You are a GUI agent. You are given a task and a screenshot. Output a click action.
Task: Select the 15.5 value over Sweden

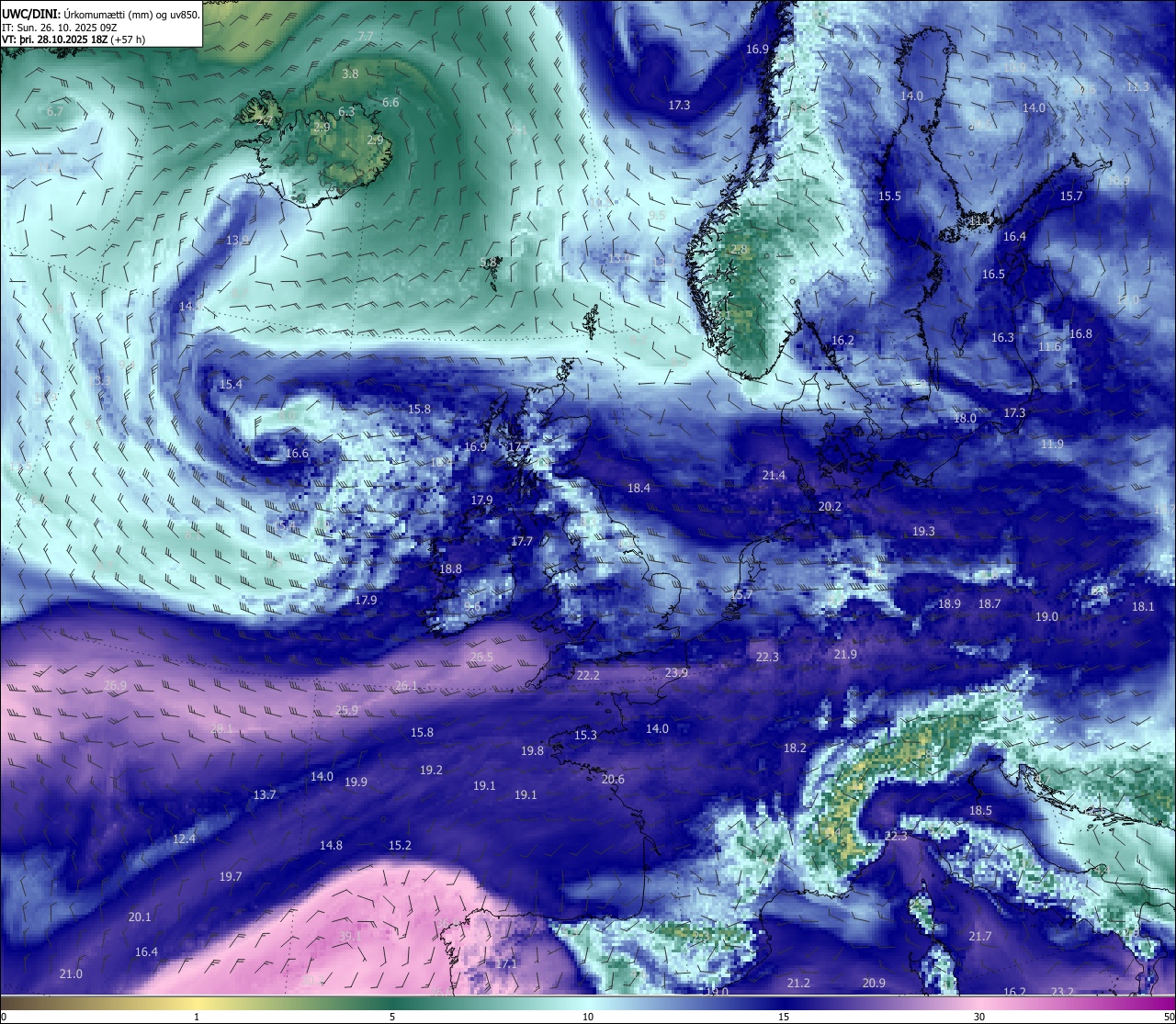[889, 196]
